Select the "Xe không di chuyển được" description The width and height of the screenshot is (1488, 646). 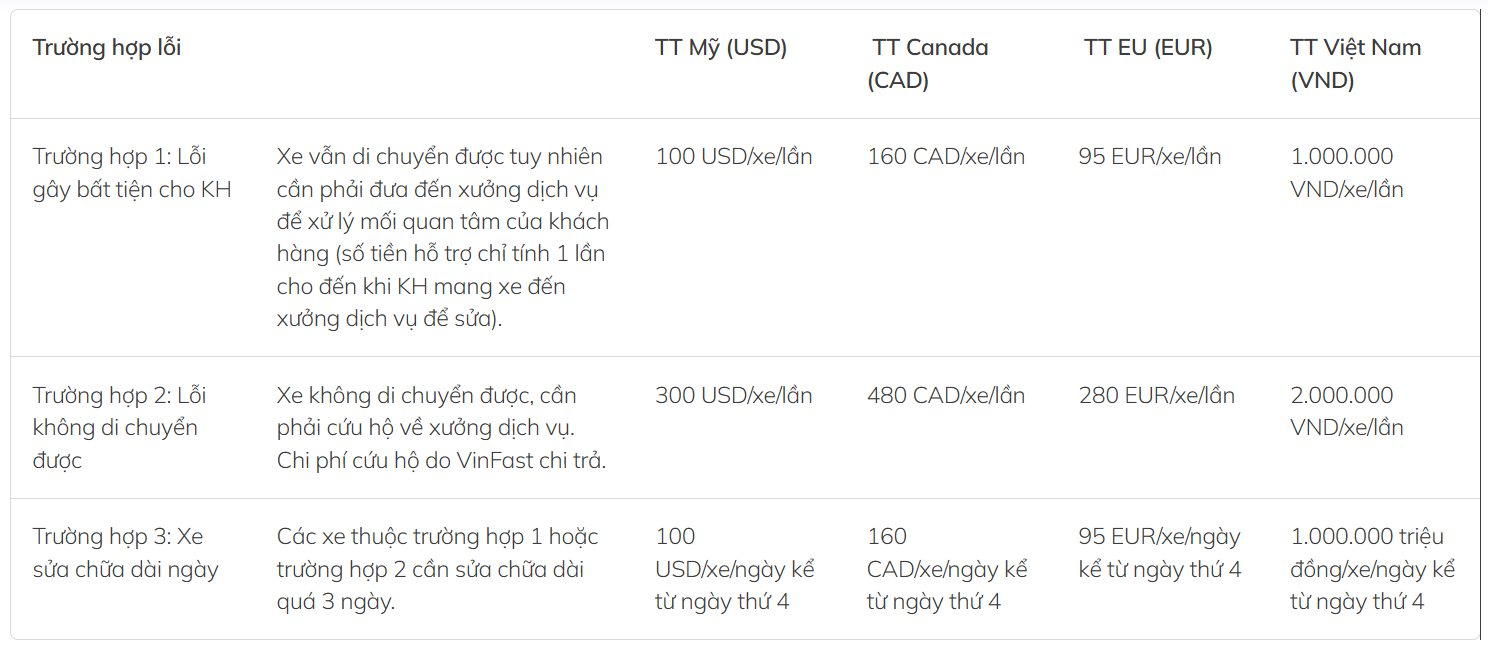pyautogui.click(x=442, y=427)
